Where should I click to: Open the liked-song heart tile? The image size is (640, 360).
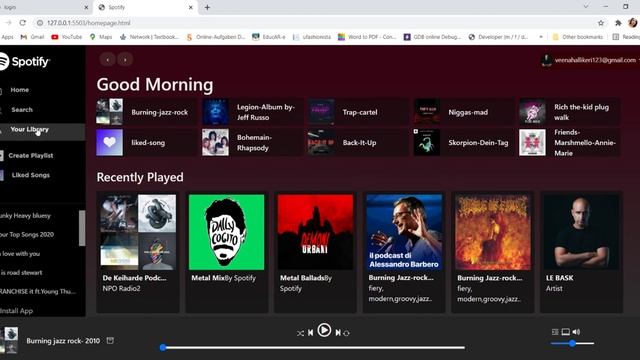[146, 143]
